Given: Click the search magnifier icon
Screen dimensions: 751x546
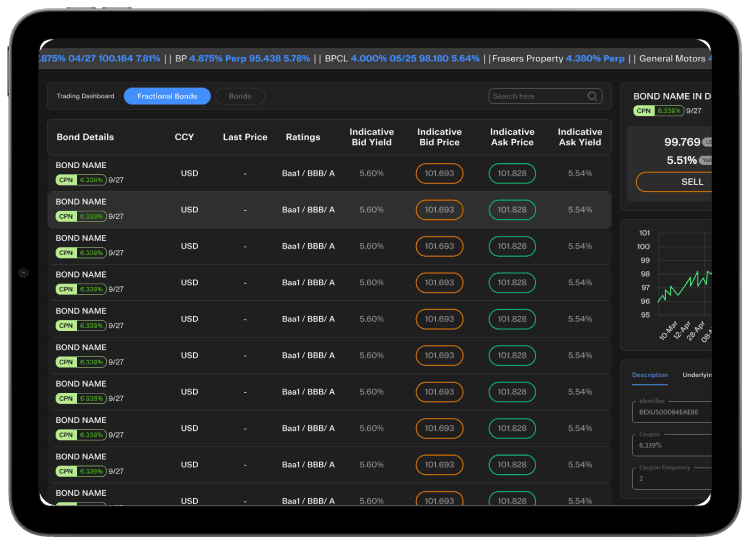Looking at the screenshot, I should coord(592,96).
